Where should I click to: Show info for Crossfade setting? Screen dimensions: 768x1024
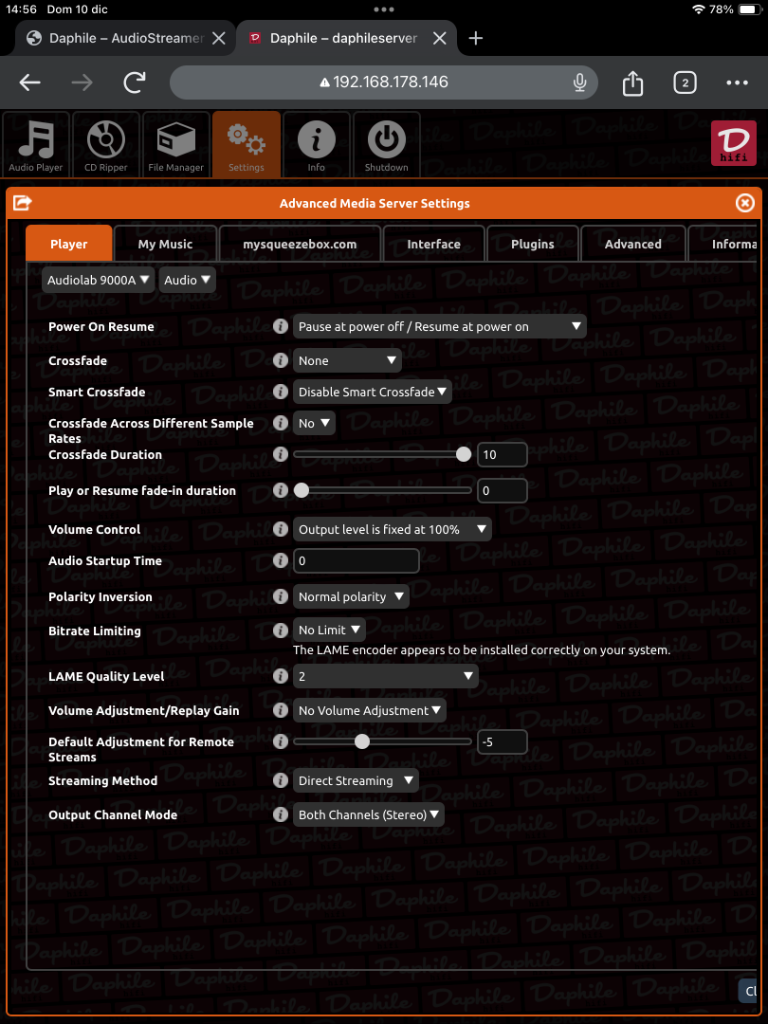point(280,360)
